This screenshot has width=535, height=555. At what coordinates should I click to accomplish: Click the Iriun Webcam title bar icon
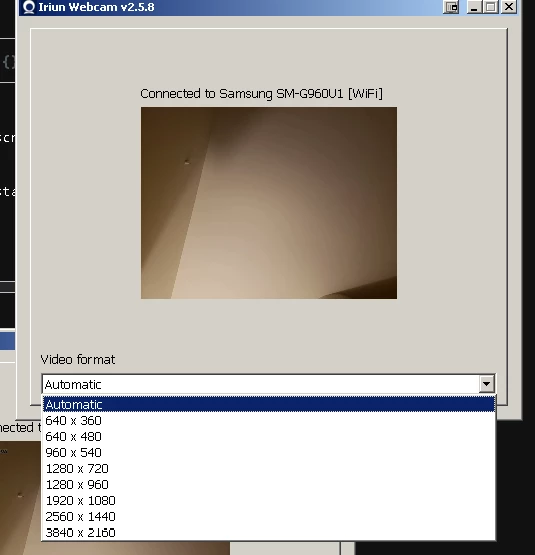point(28,7)
